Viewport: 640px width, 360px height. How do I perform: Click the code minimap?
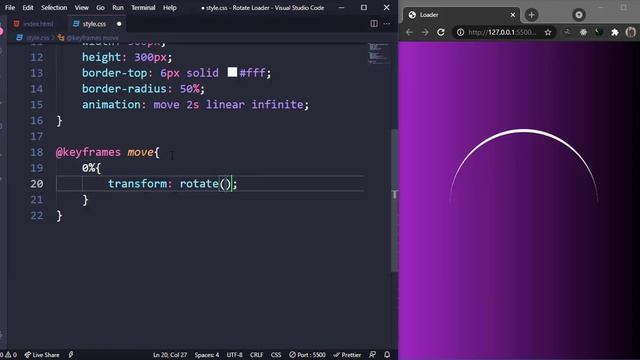coord(378,53)
